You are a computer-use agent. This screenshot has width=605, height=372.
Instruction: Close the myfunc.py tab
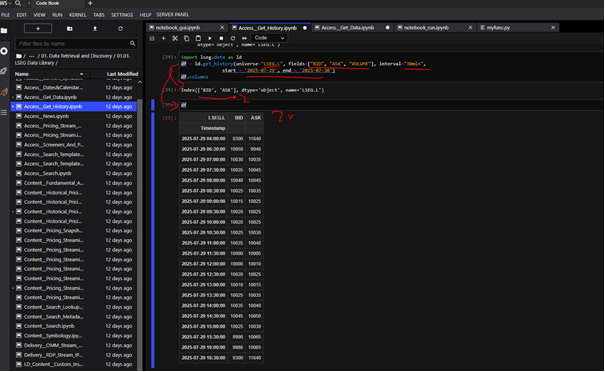553,27
